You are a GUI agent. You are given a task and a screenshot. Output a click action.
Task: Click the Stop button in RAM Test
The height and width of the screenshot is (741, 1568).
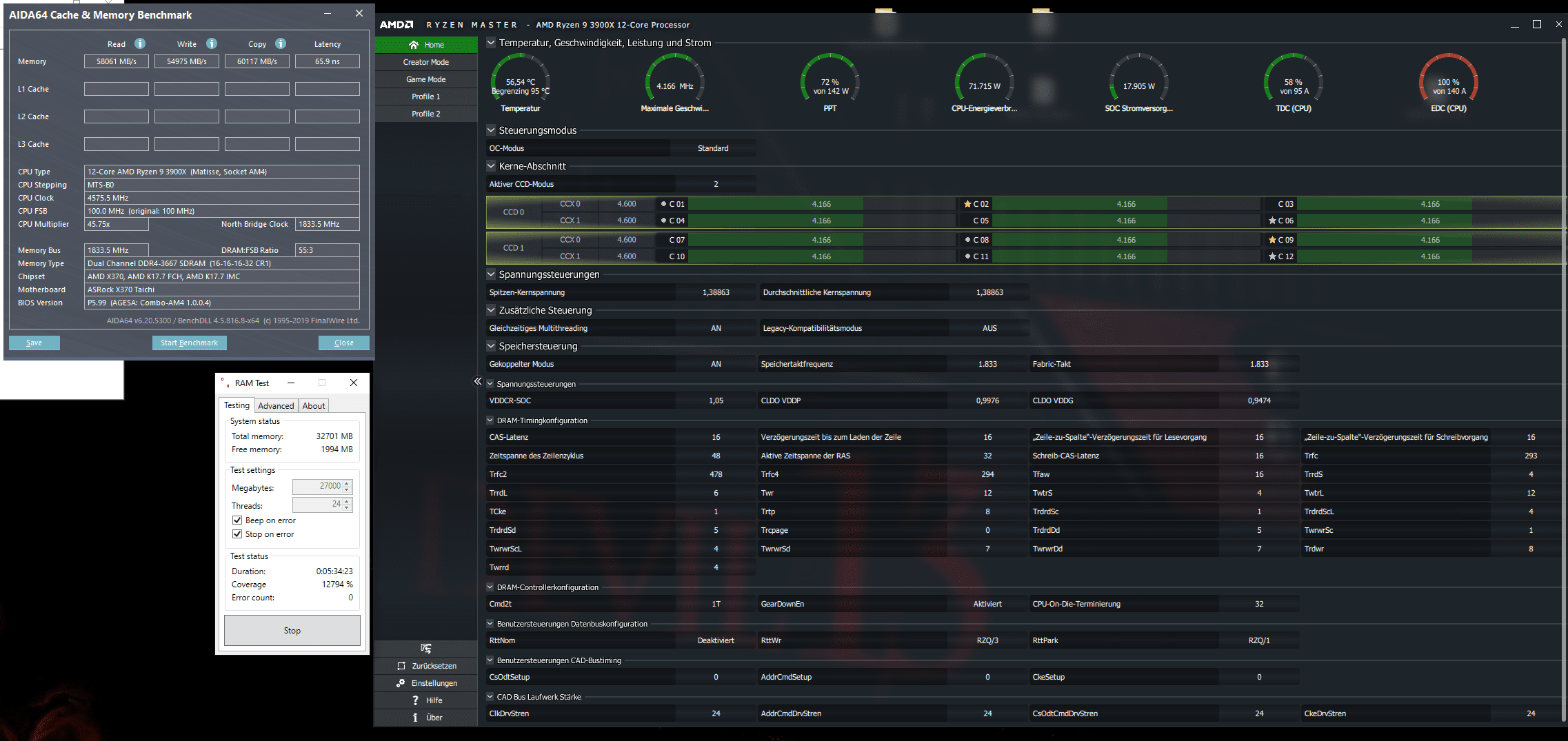[292, 631]
